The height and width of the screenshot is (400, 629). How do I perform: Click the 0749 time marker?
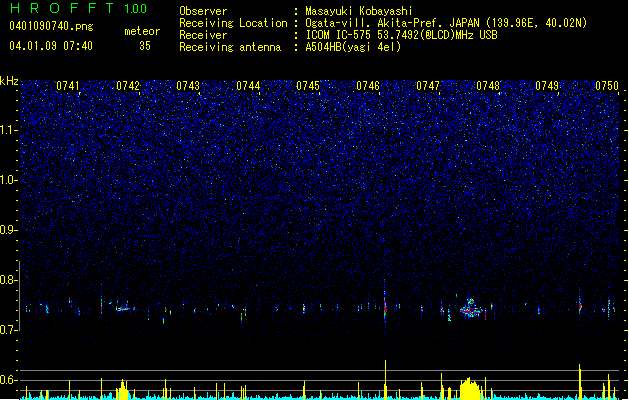click(547, 86)
